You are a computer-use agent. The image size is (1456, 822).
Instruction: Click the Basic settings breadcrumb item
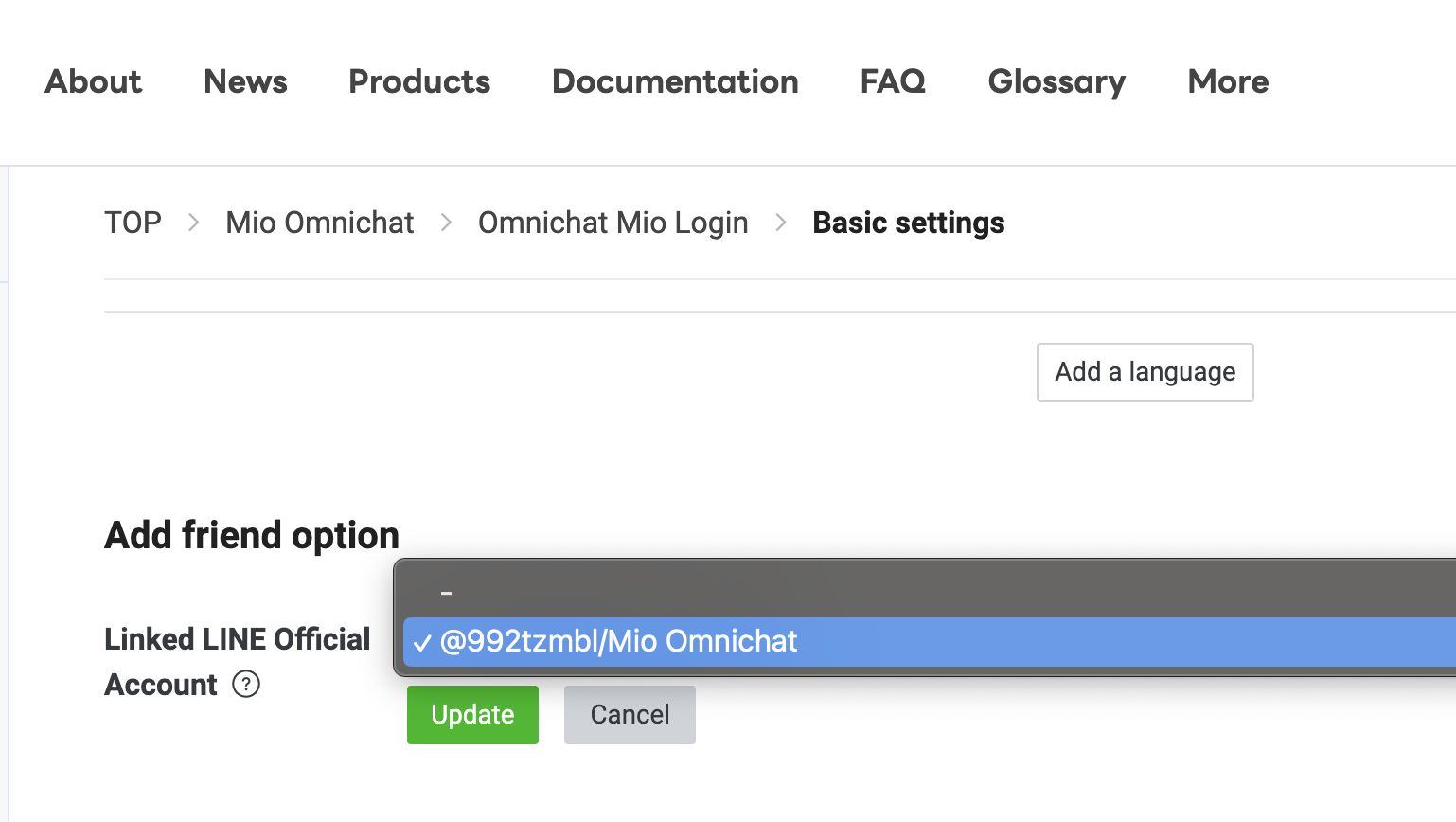[908, 223]
